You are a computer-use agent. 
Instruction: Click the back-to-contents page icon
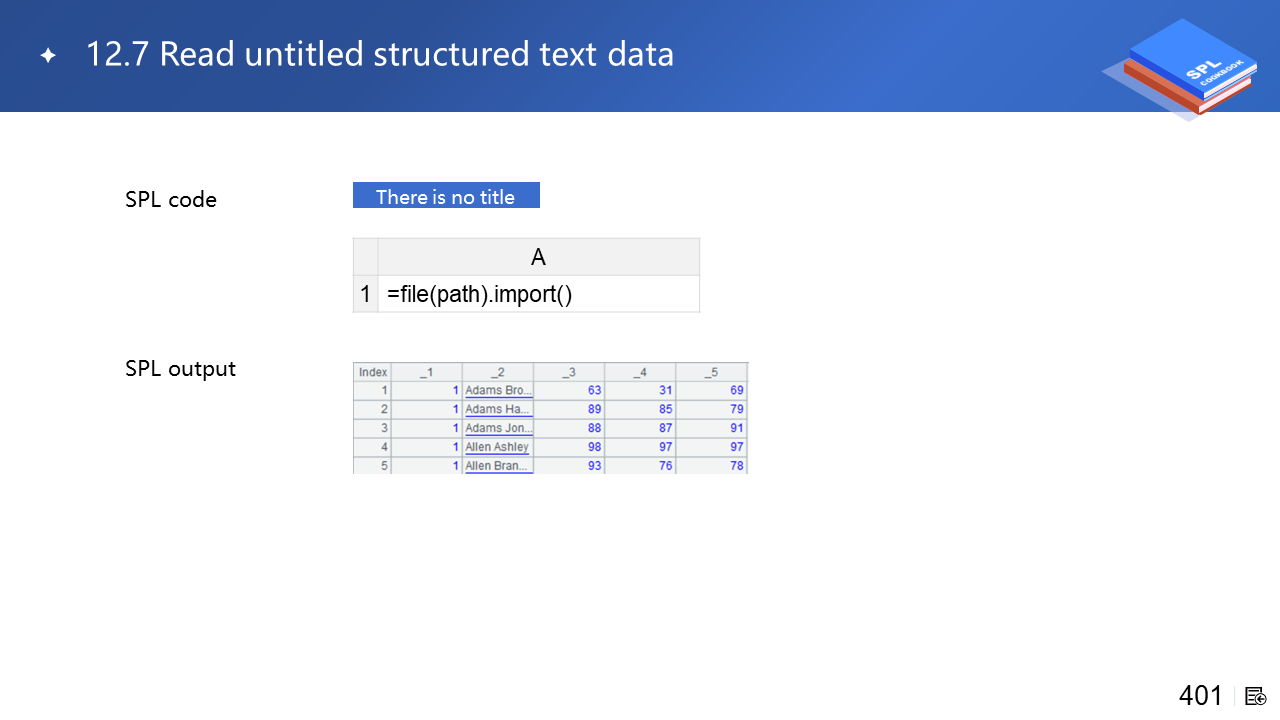(1257, 696)
